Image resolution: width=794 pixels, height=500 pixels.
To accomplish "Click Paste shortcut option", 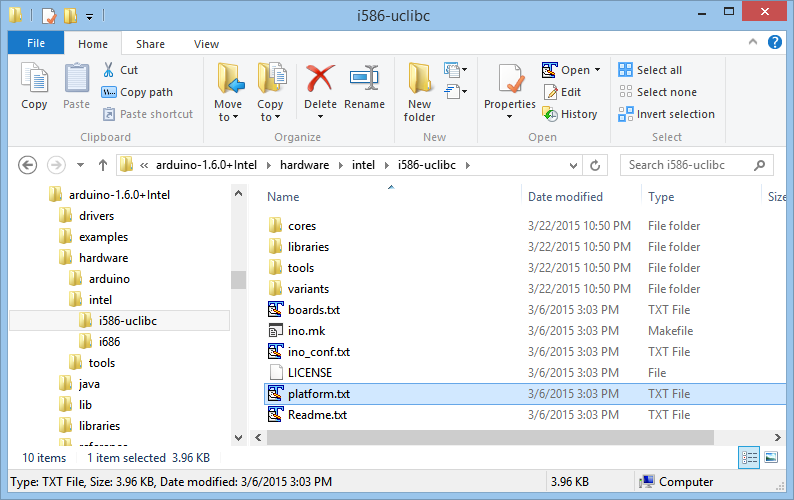I will 148,114.
